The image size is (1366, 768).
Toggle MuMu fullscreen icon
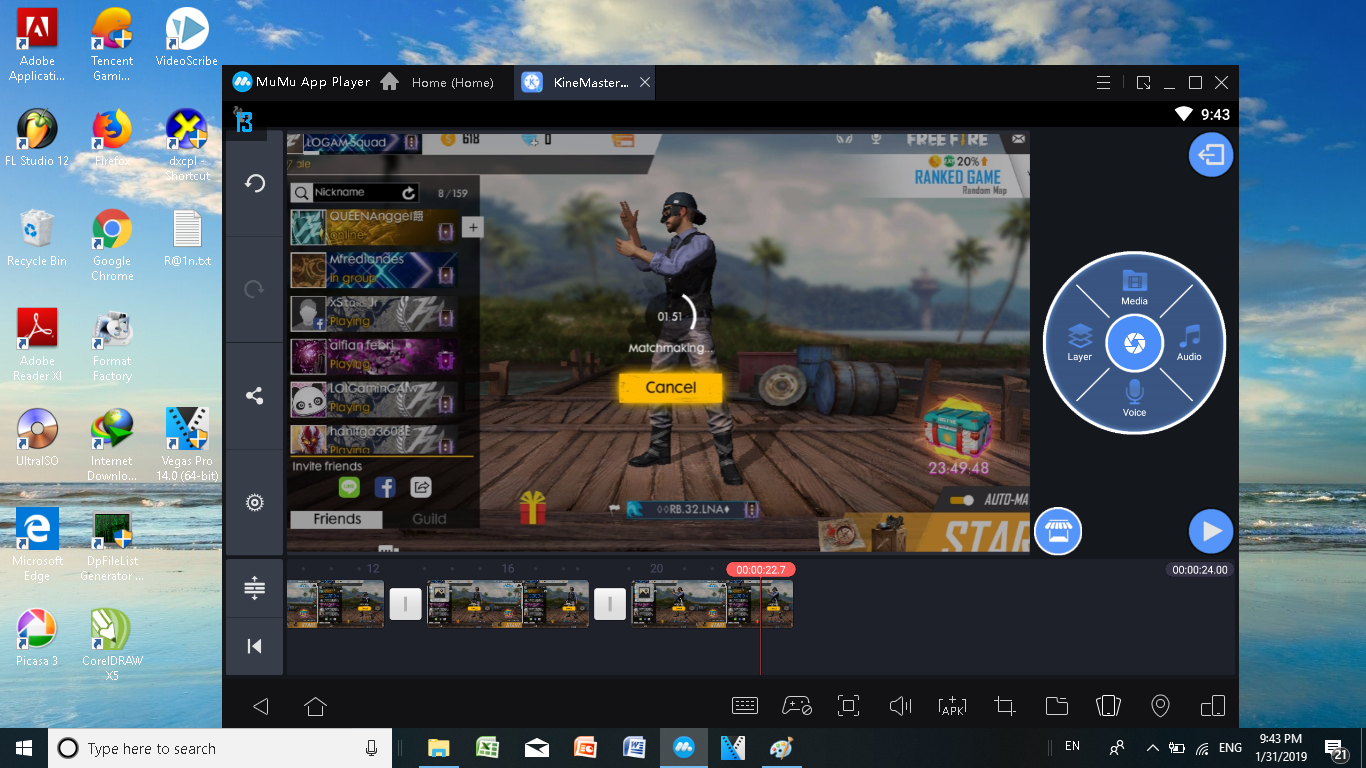click(848, 706)
